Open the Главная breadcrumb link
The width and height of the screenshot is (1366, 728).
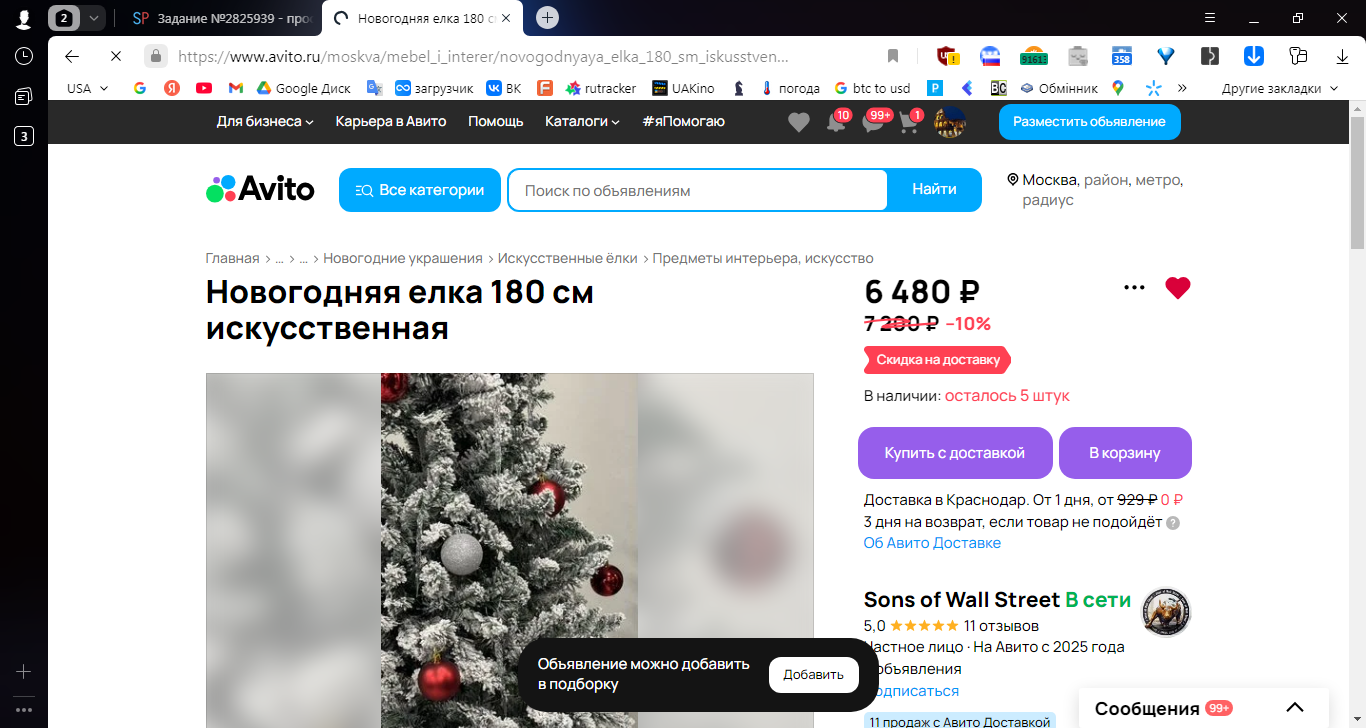(232, 258)
